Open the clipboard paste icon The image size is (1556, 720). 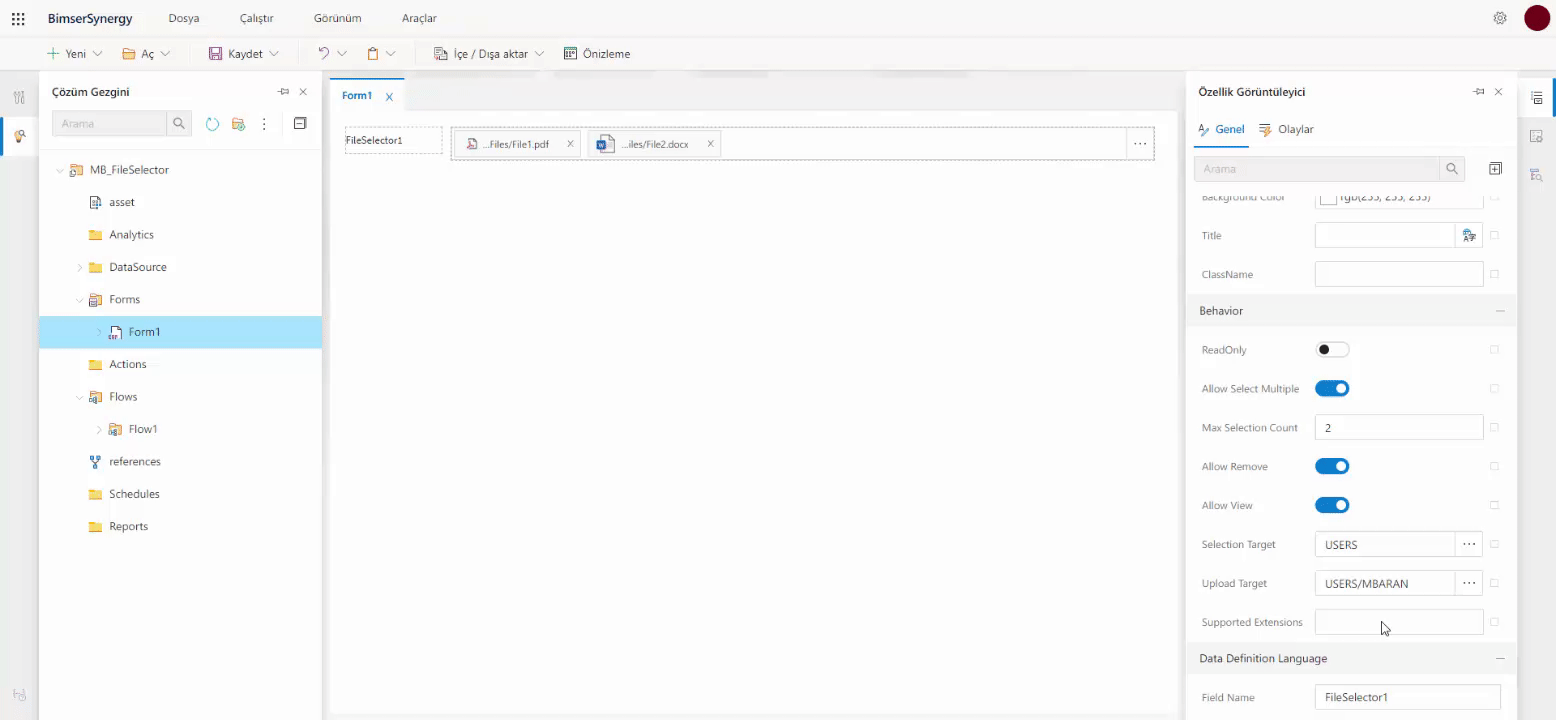(374, 53)
